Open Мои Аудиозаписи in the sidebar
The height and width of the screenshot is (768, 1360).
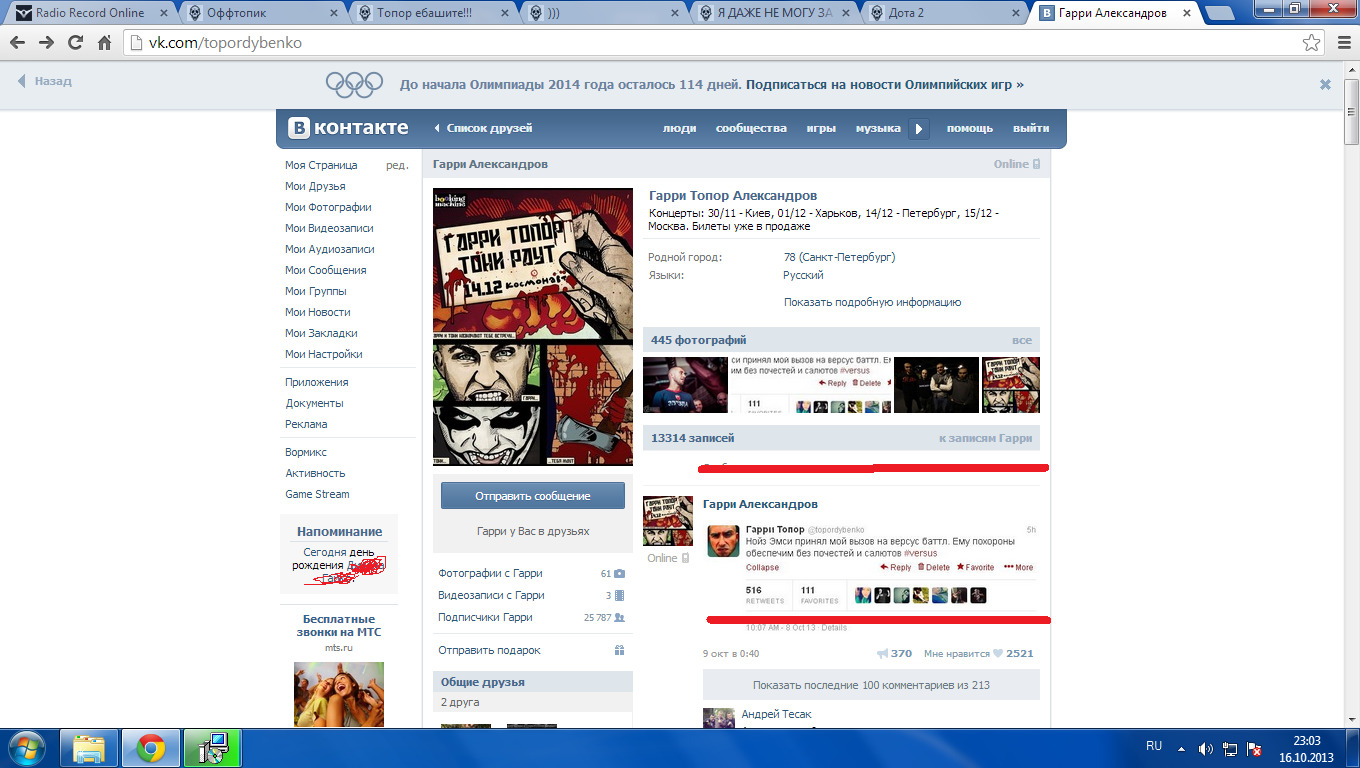pos(329,249)
